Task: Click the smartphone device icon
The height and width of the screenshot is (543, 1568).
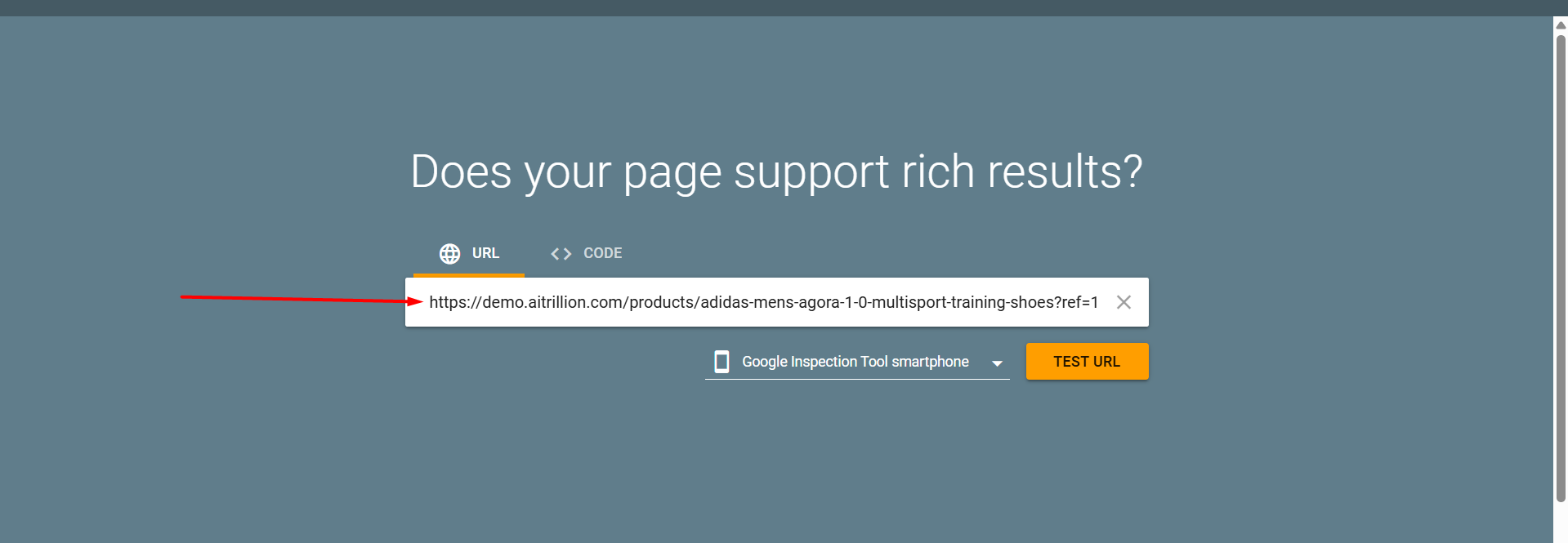Action: [x=721, y=362]
